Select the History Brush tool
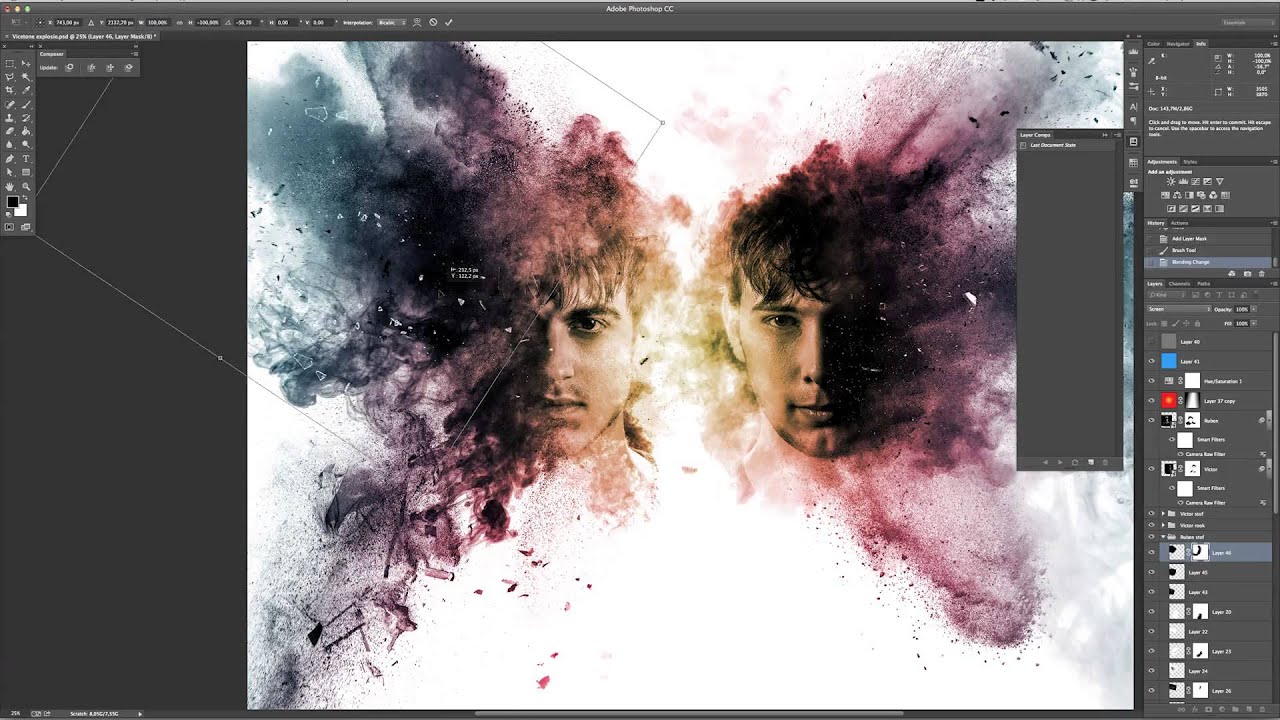The height and width of the screenshot is (720, 1280). point(26,118)
